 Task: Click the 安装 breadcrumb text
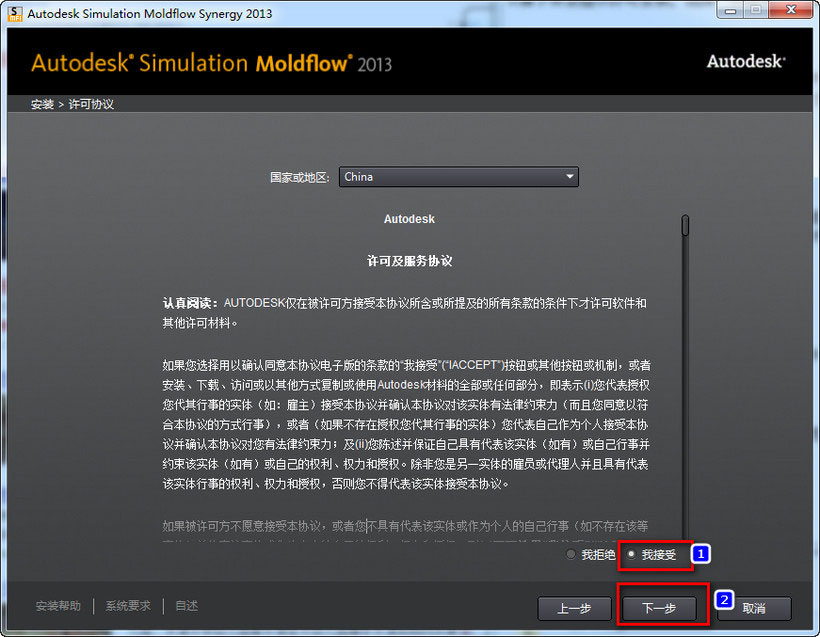[x=42, y=104]
